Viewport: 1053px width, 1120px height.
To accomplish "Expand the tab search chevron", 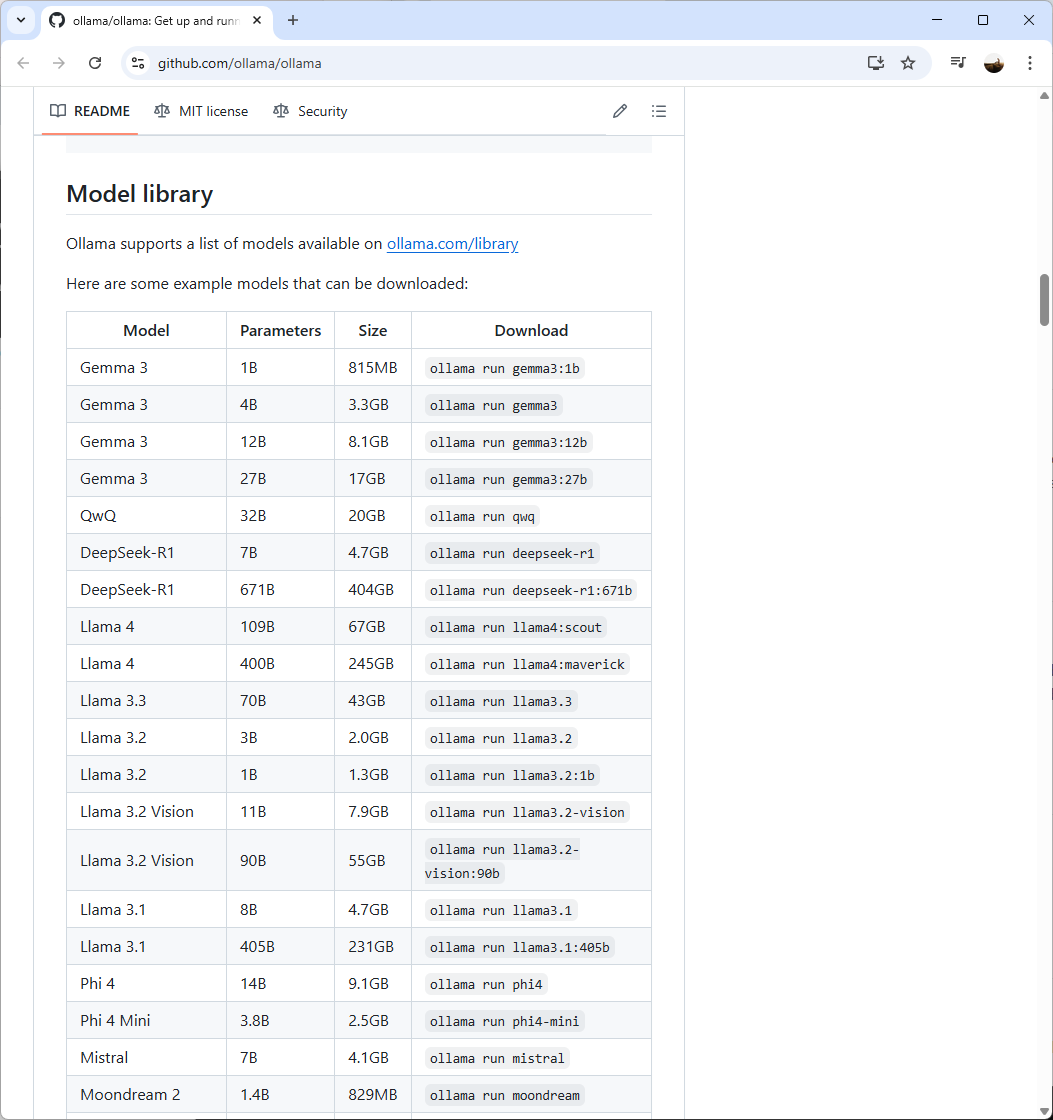I will [x=21, y=20].
